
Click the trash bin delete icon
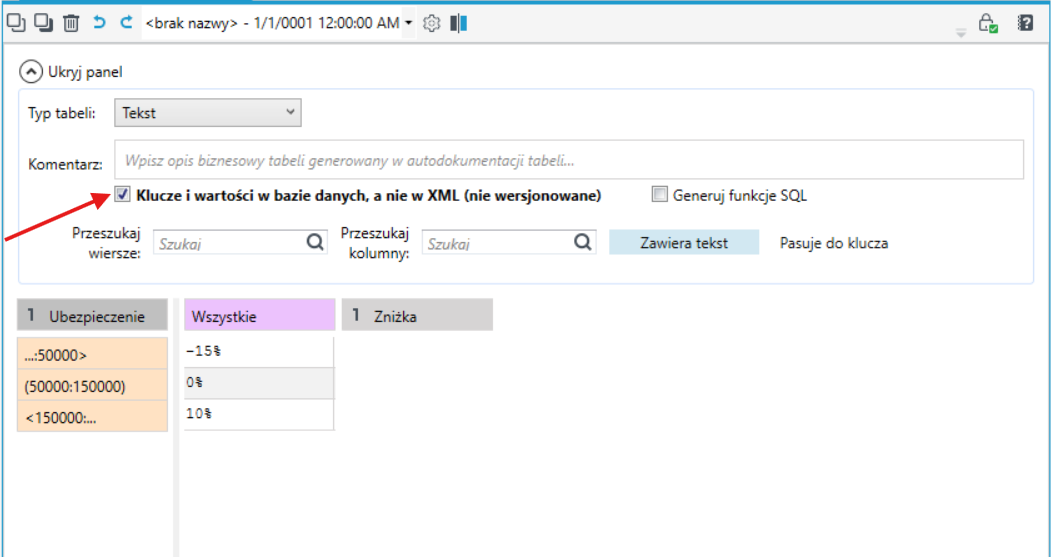(71, 23)
